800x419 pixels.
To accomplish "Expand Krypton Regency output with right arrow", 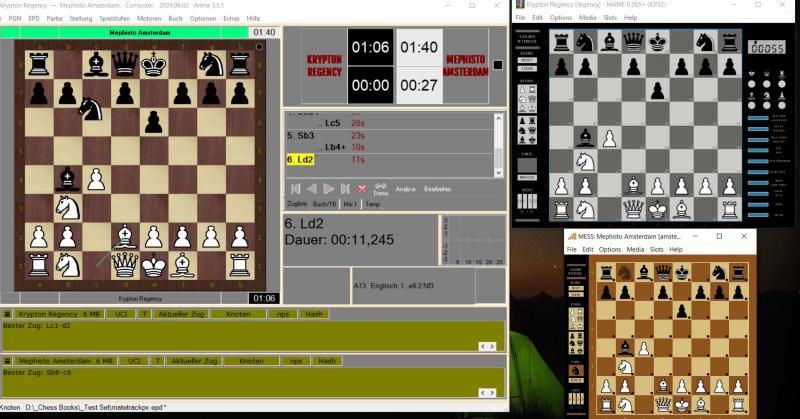I will [491, 346].
